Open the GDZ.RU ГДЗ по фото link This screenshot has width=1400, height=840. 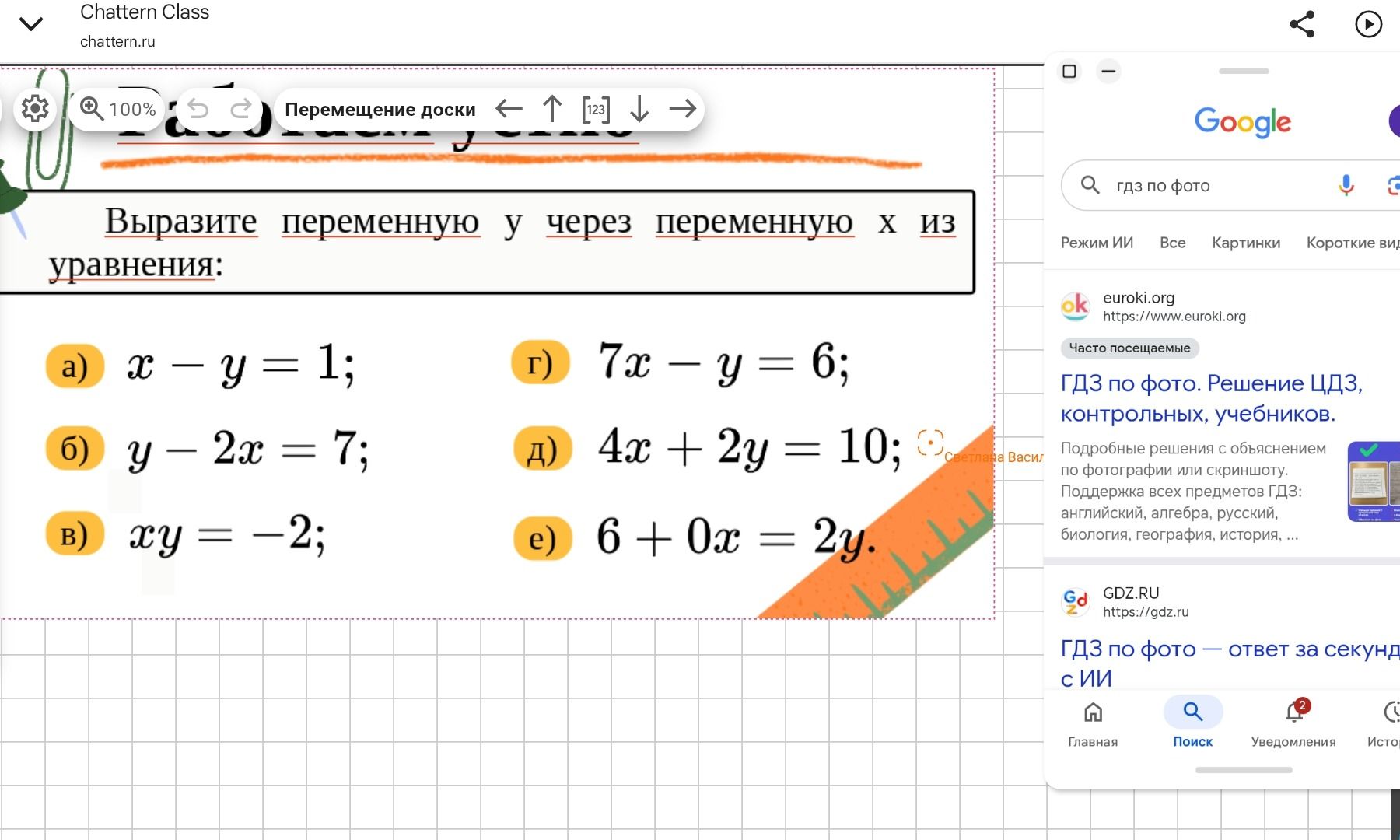tap(1230, 663)
